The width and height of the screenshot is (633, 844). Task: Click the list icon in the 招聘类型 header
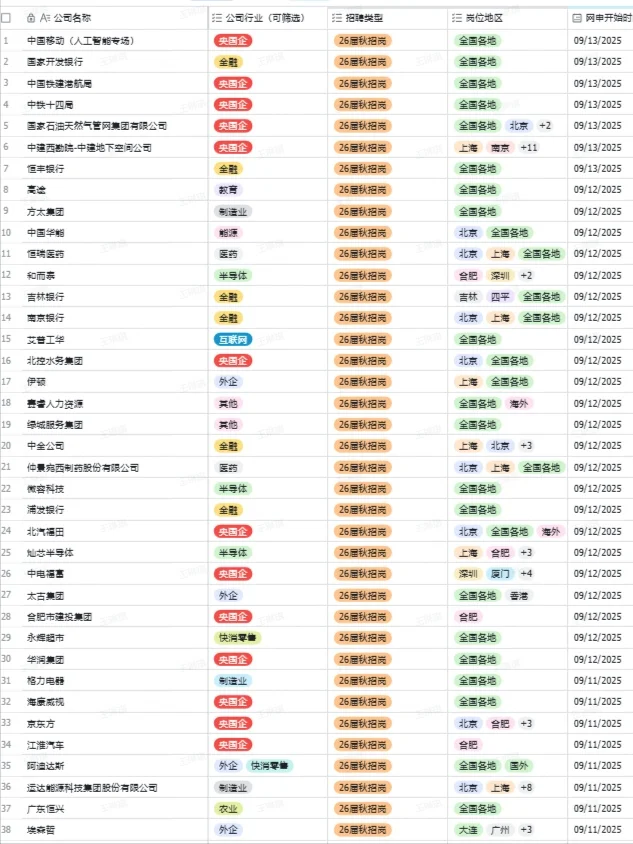[337, 18]
